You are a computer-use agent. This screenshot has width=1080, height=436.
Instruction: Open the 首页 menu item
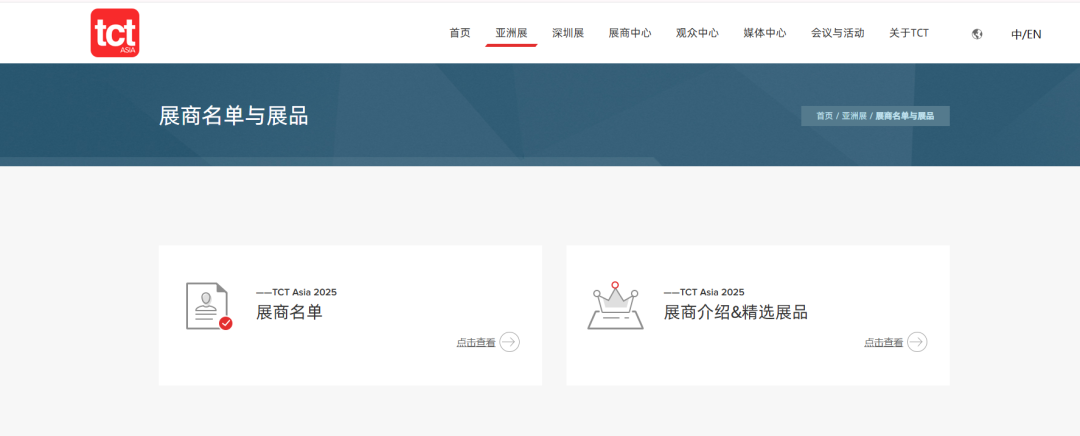pos(459,33)
